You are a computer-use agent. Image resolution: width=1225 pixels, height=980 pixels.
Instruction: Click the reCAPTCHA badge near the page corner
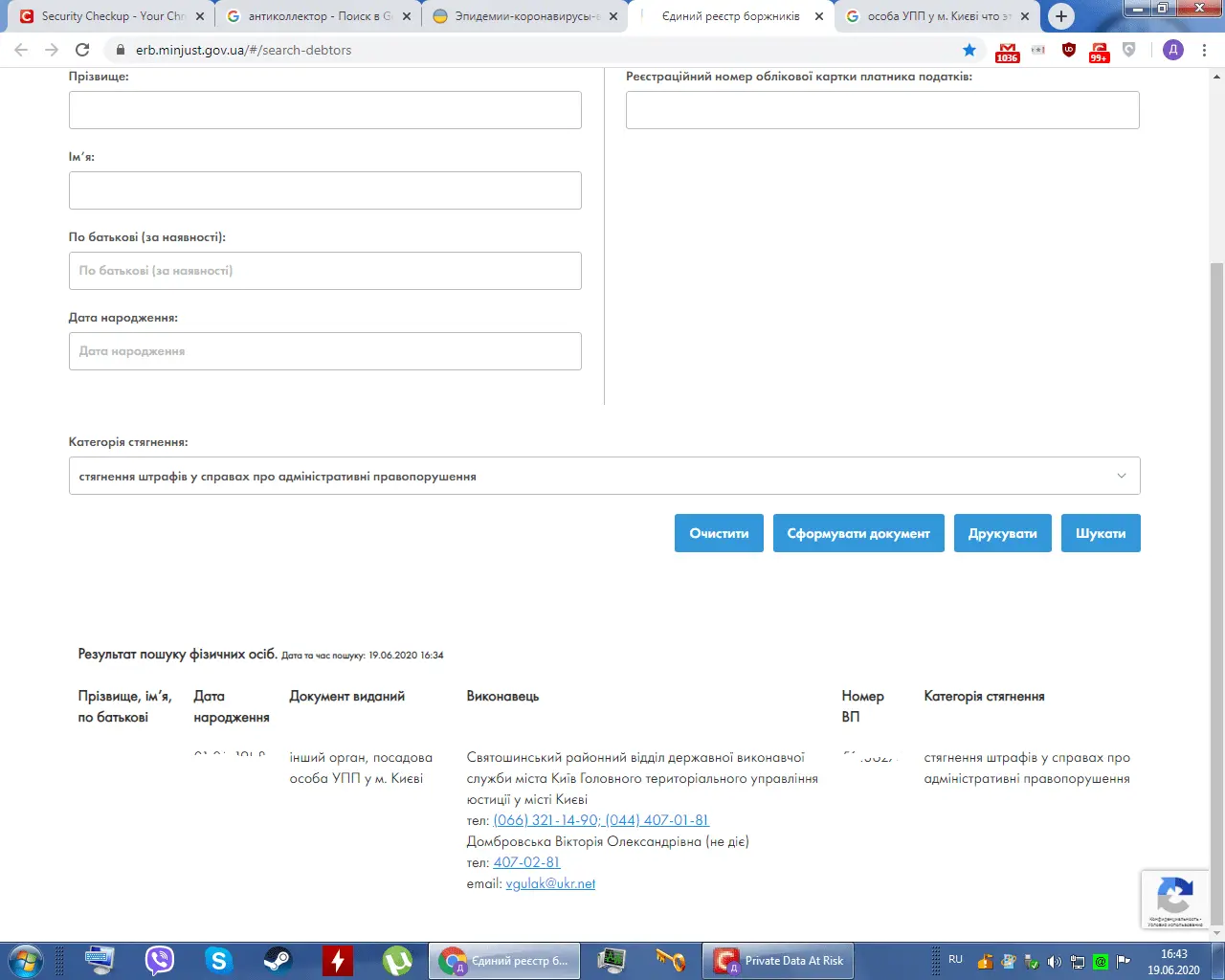point(1175,899)
